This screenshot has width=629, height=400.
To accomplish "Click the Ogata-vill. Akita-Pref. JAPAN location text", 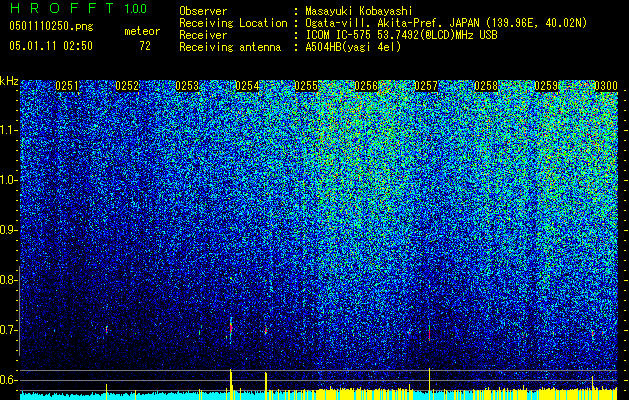I will [446, 23].
